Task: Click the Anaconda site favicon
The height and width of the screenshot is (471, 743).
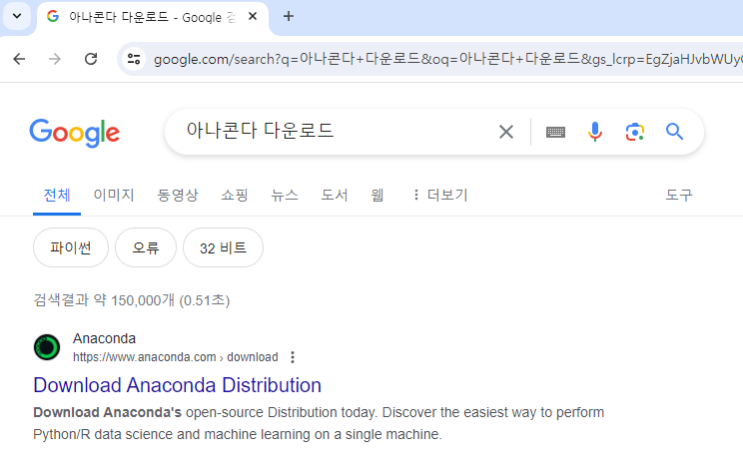Action: click(x=47, y=347)
